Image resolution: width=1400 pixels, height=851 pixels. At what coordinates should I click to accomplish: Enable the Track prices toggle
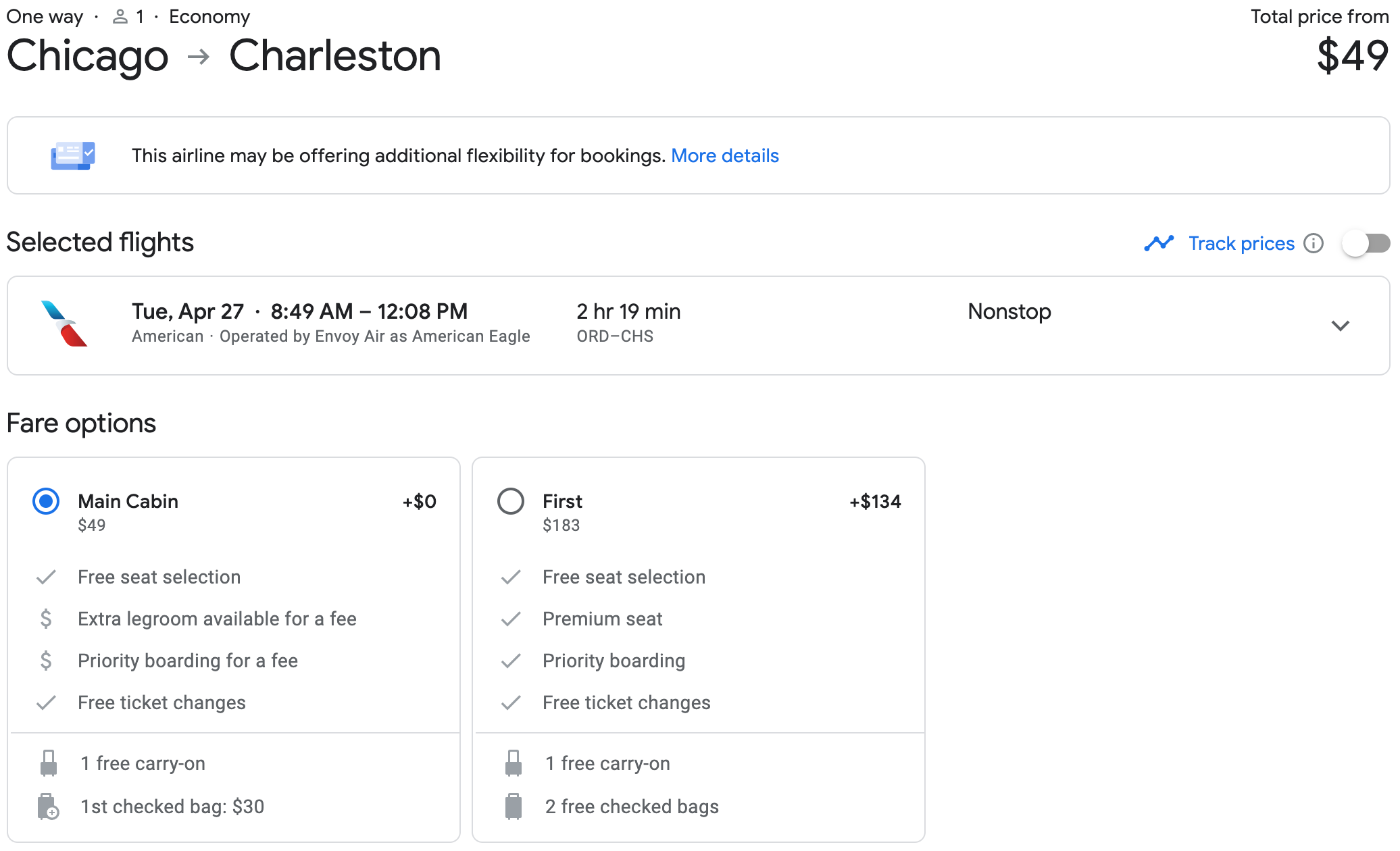click(x=1366, y=243)
